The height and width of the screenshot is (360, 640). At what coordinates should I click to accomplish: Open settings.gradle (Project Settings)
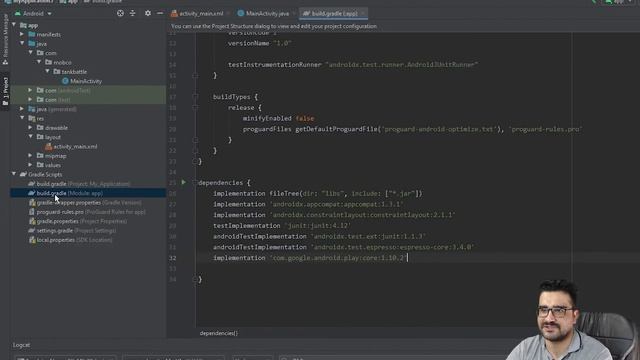coord(72,231)
